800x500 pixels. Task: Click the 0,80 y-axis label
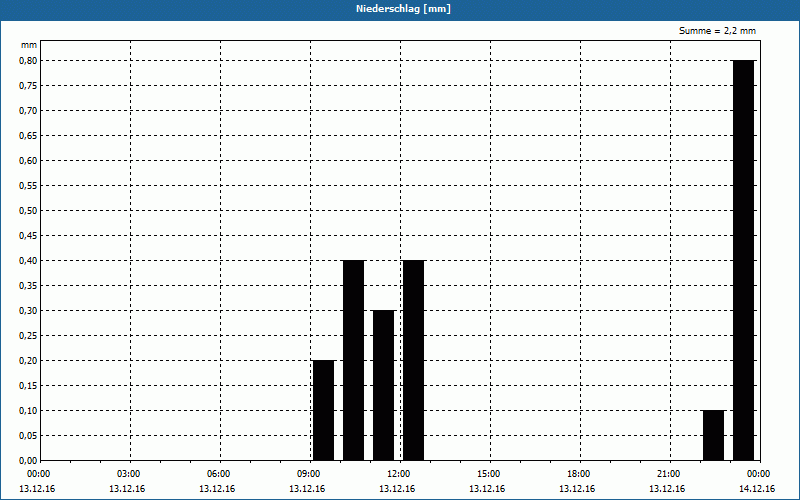coord(28,61)
